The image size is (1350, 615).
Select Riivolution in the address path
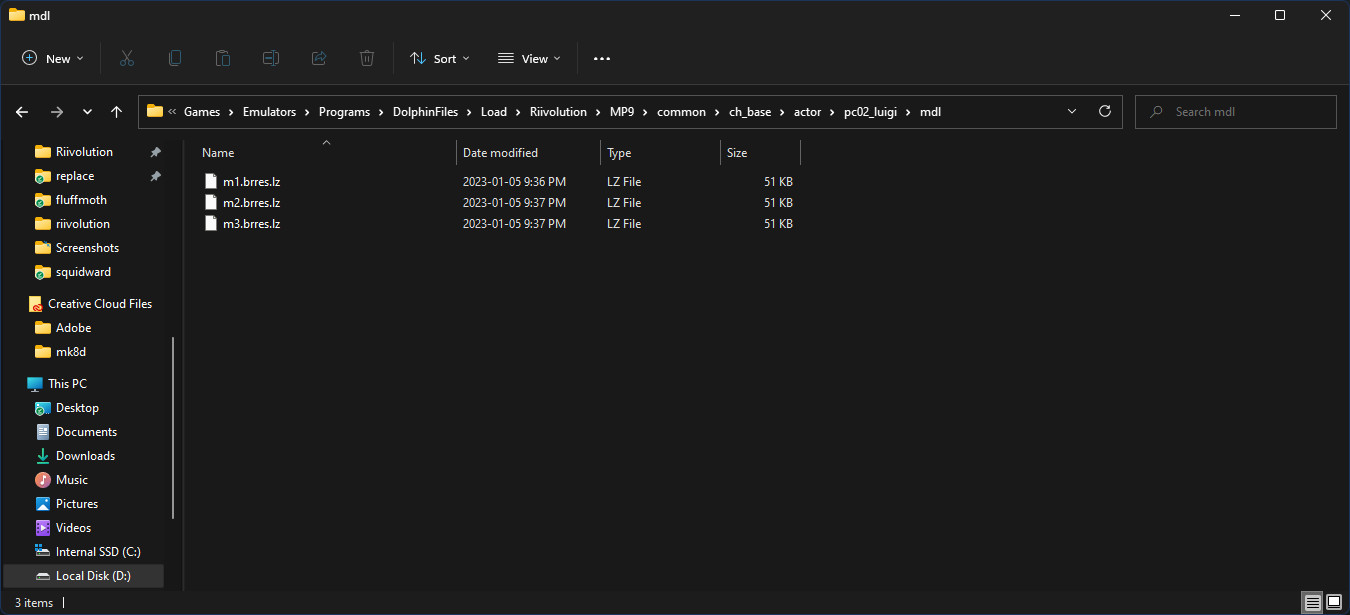[558, 112]
